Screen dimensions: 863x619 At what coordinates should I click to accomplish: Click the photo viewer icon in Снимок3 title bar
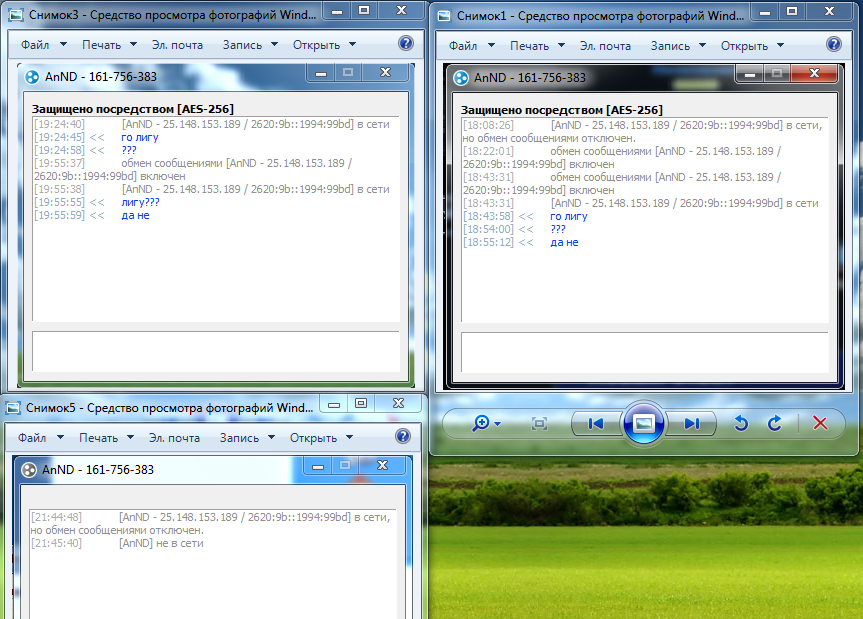pos(17,15)
